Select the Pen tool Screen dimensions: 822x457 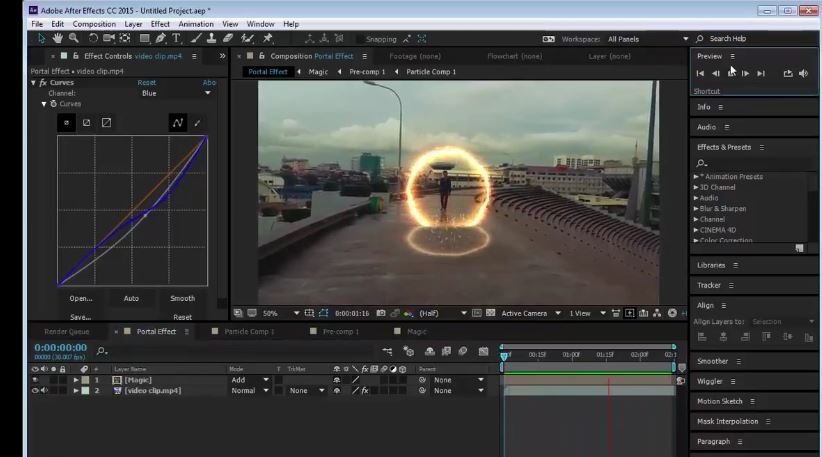click(160, 38)
